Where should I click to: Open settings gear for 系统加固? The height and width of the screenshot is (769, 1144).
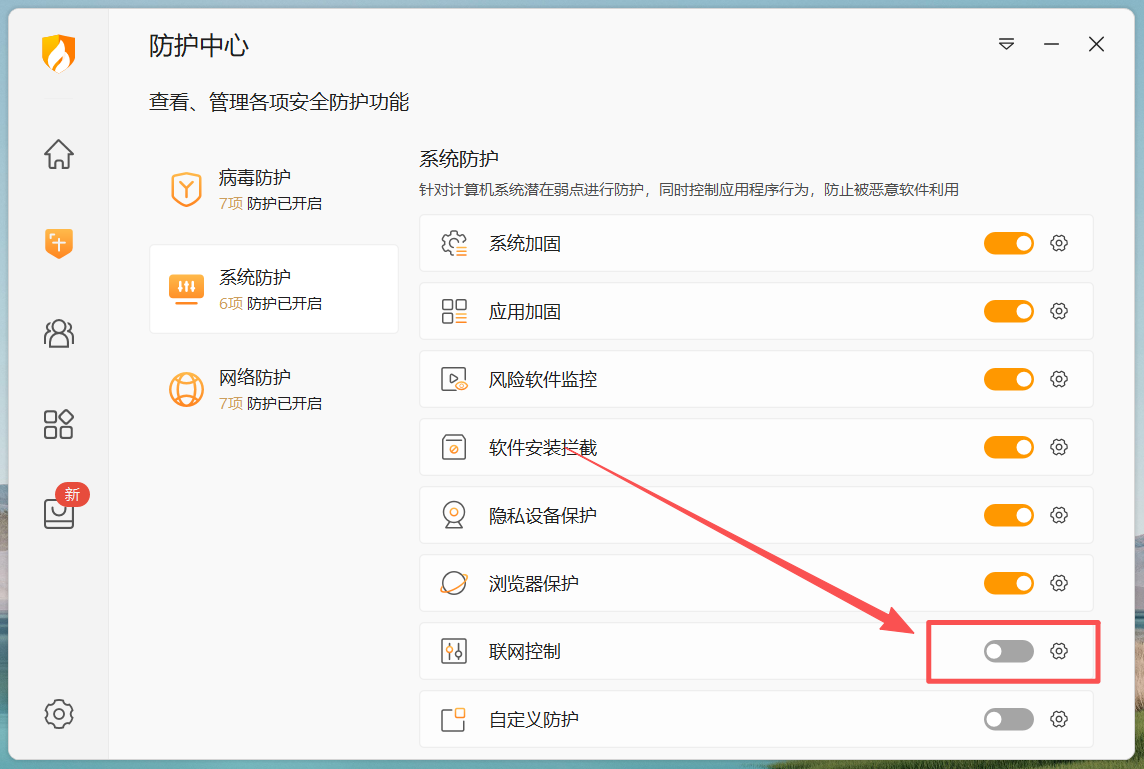pos(1059,243)
